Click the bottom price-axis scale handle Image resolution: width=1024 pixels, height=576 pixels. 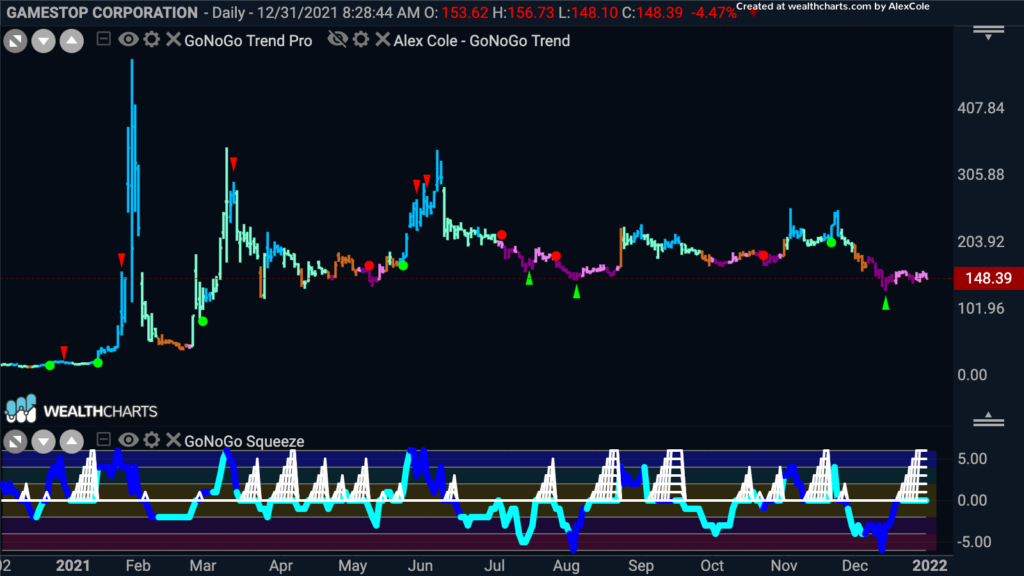point(988,420)
